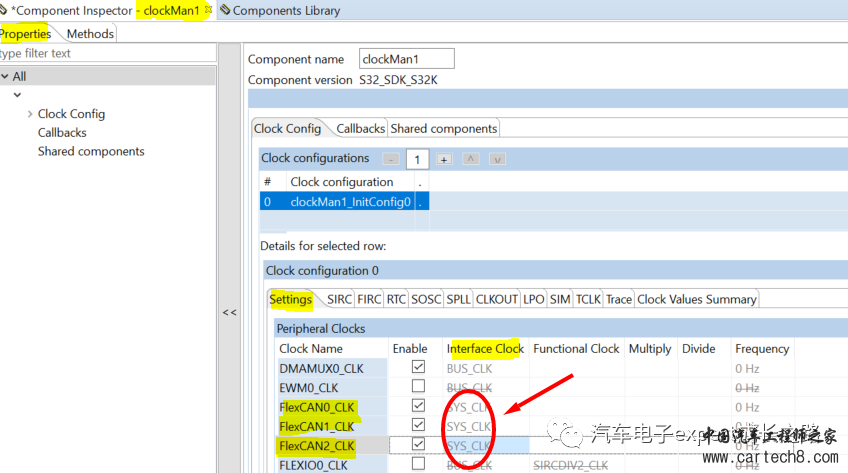
Task: Disable the FlexCAN0_CLK checkbox
Action: 418,405
